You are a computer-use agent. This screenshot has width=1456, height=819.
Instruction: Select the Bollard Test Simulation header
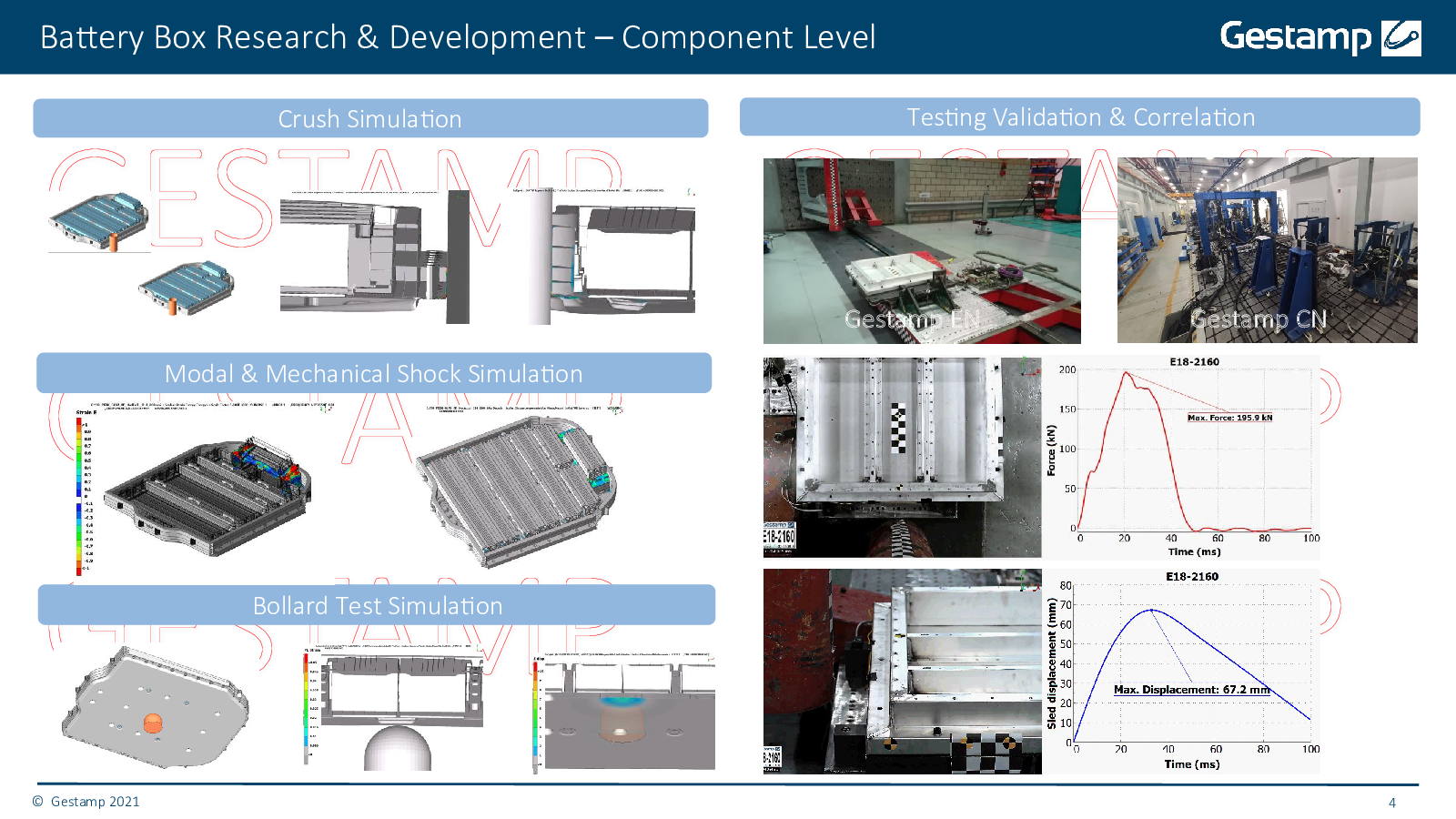377,605
